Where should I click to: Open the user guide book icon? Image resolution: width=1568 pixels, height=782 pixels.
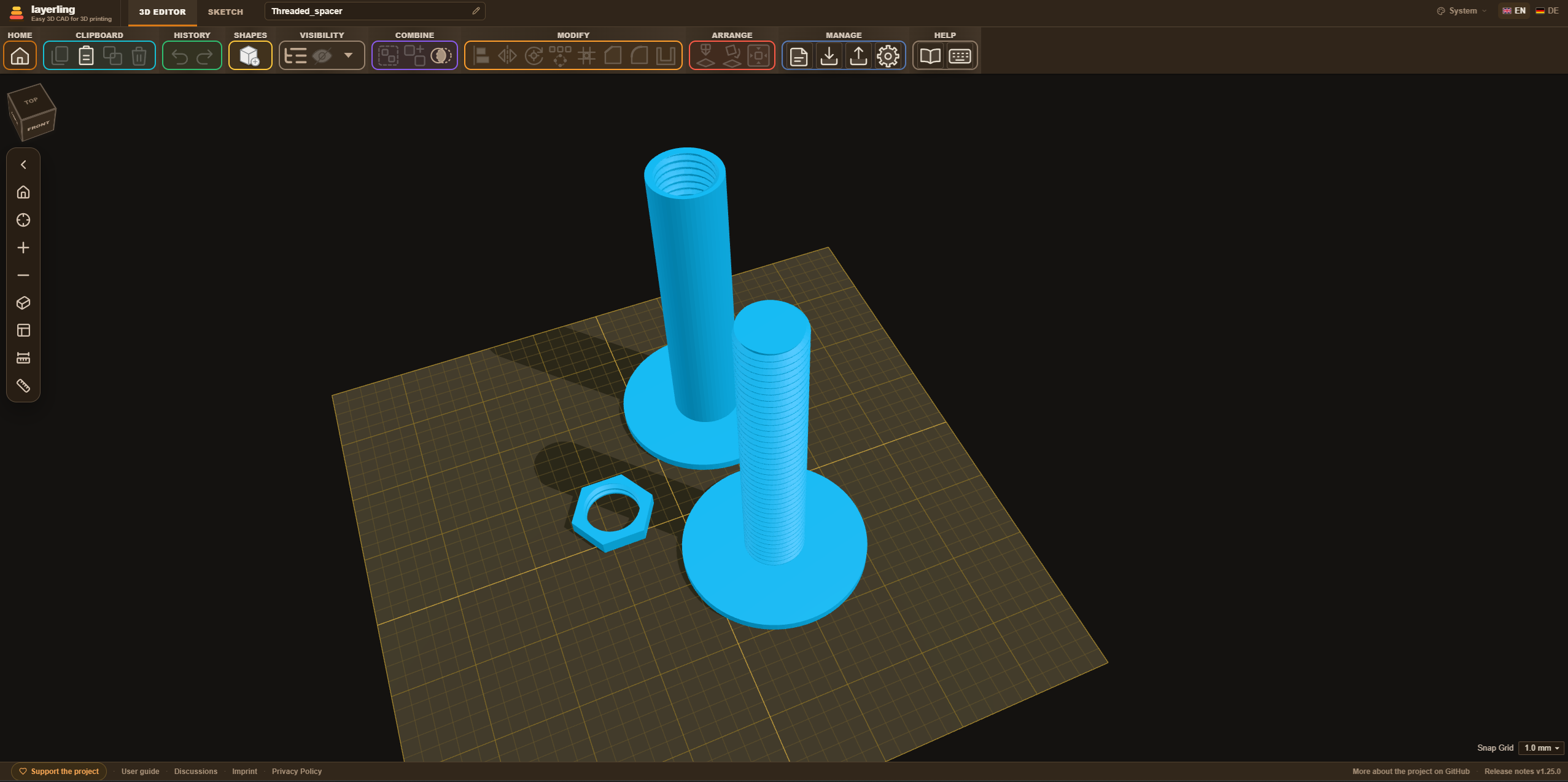(x=930, y=56)
